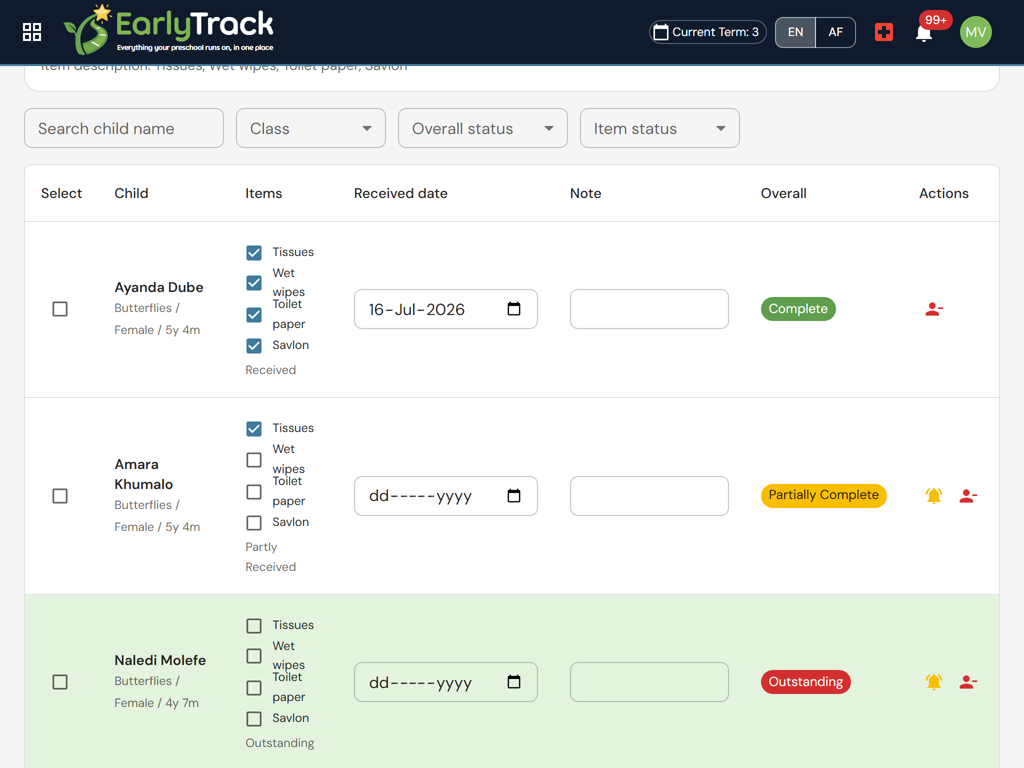Select the row checkbox for Ayanda Dube
Viewport: 1024px width, 768px height.
coord(60,309)
